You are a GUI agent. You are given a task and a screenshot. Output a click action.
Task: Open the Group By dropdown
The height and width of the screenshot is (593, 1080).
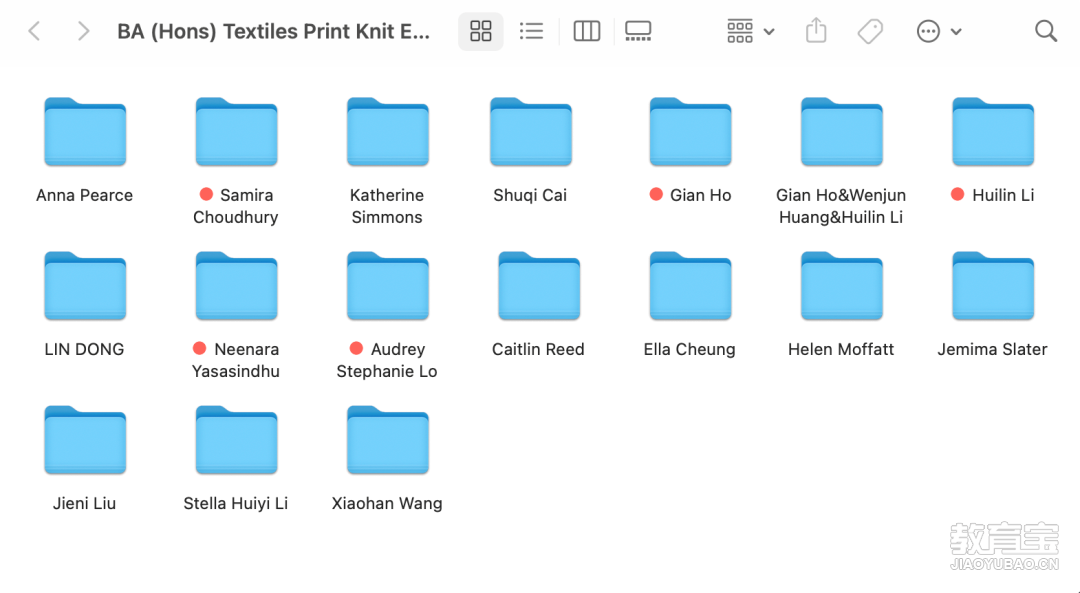click(x=751, y=31)
